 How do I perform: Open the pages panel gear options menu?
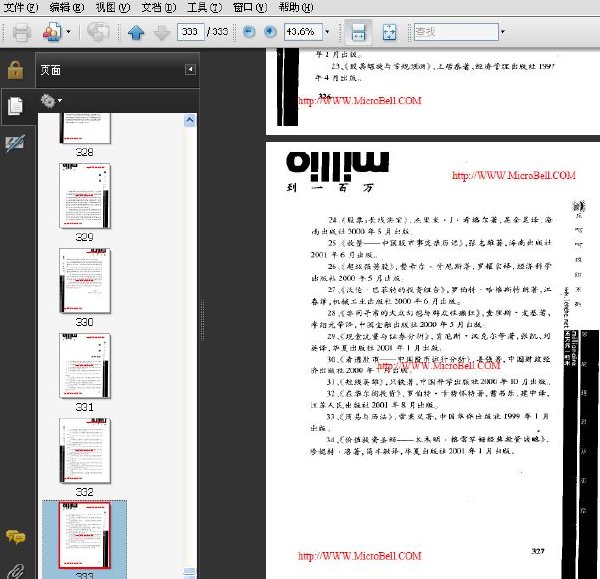(51, 101)
